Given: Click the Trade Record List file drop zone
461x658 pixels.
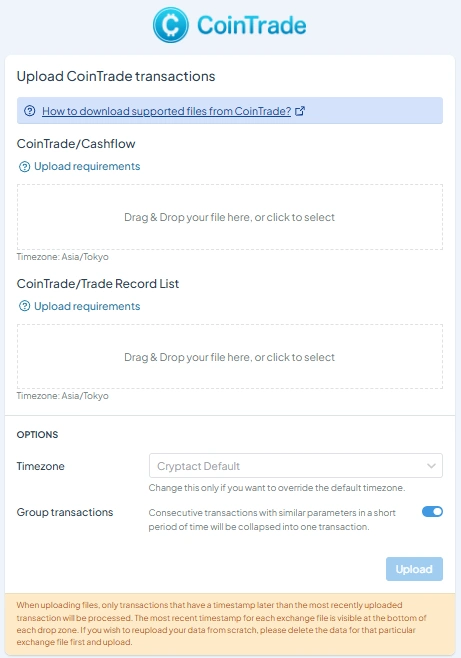Looking at the screenshot, I should tap(230, 357).
